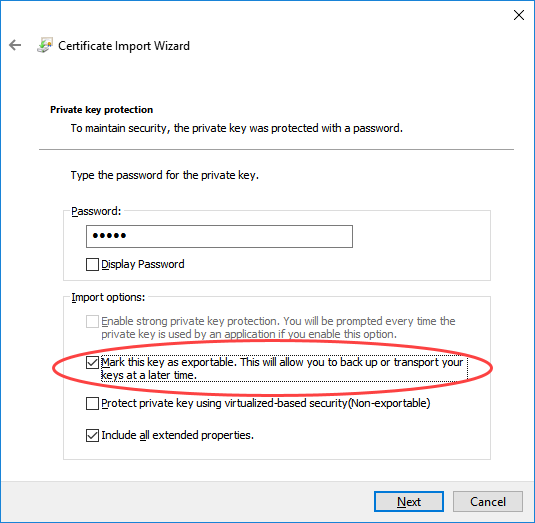This screenshot has height=523, width=535.
Task: Click the Certificate Import Wizard title text
Action: pos(124,46)
